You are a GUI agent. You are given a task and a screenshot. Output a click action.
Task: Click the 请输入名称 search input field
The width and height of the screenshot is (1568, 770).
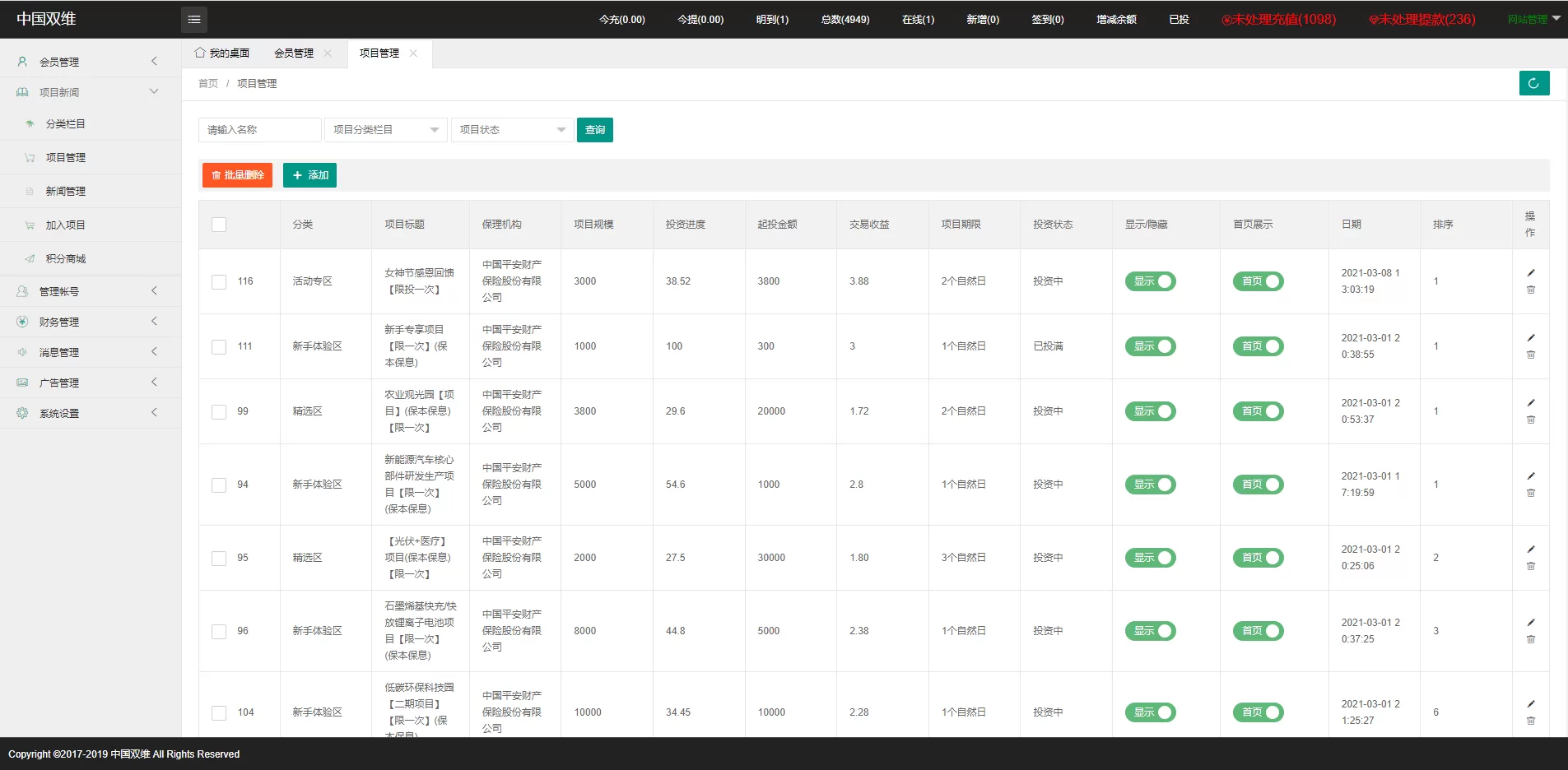point(259,130)
